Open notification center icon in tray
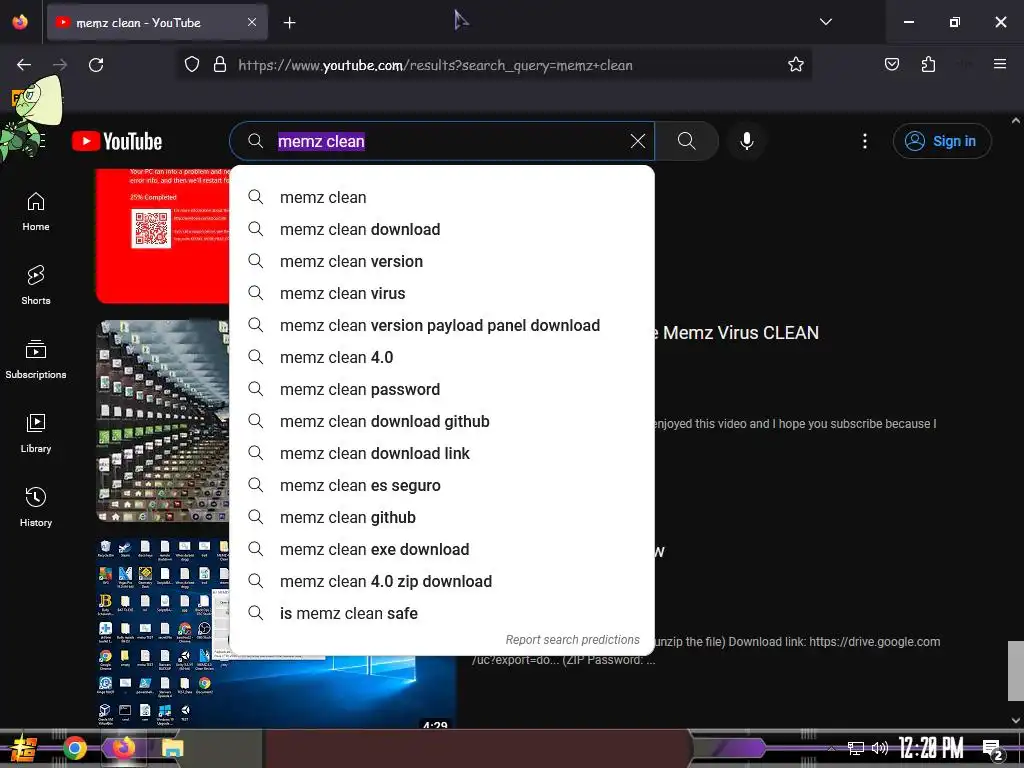1024x768 pixels. (993, 750)
